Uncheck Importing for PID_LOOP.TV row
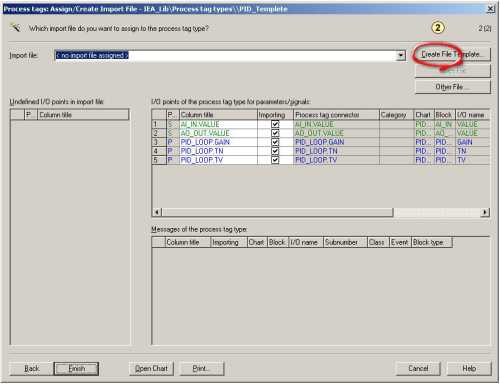The width and height of the screenshot is (500, 384). coord(275,160)
